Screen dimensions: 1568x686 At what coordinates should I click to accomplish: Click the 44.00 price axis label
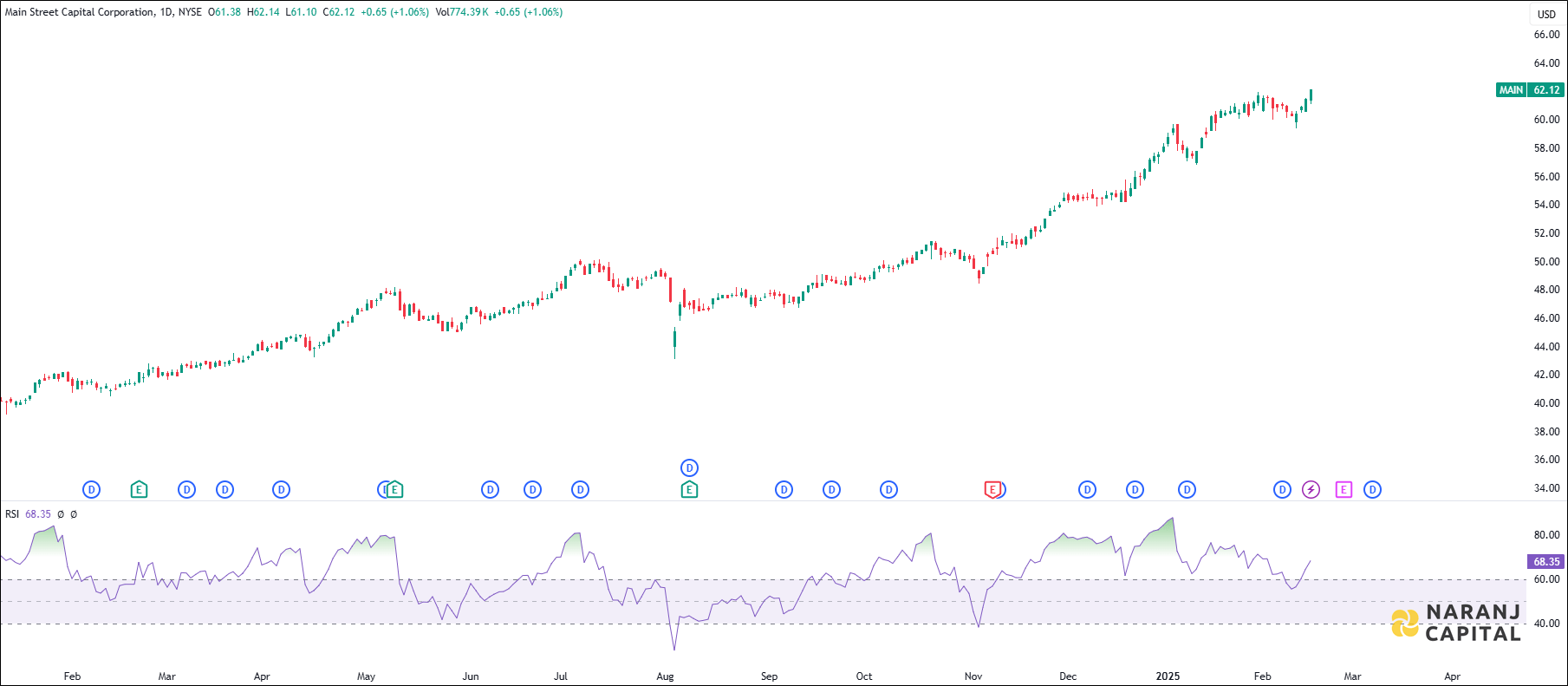click(x=1546, y=347)
